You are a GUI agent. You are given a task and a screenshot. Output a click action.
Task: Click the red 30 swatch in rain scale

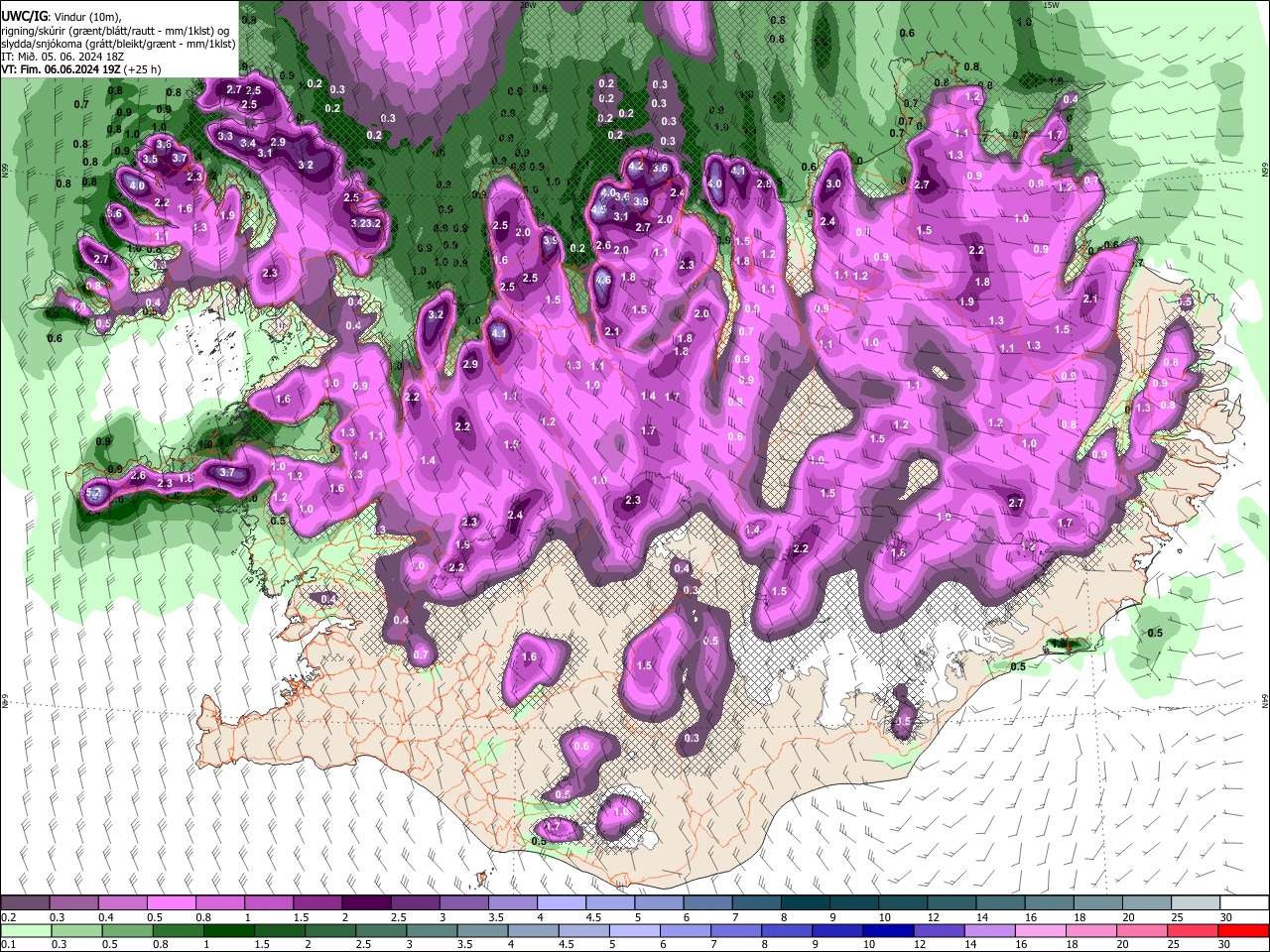(1244, 930)
